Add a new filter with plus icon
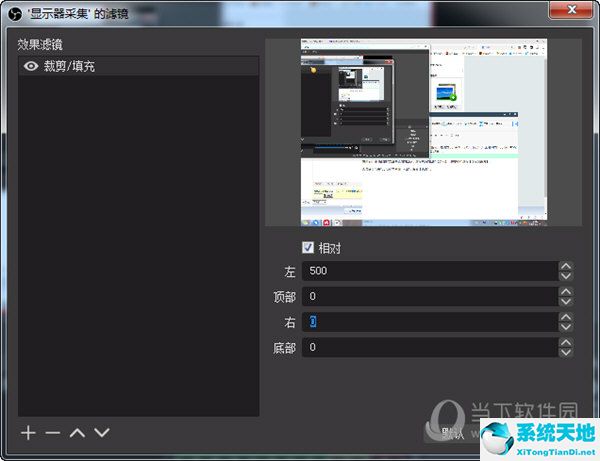The width and height of the screenshot is (600, 461). tap(28, 433)
